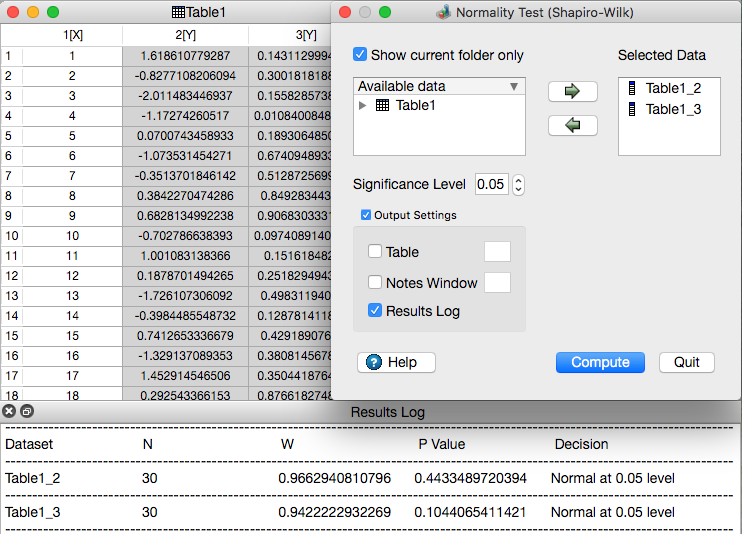Viewport: 742px width, 534px height.
Task: Enable the Table output checkbox
Action: pyautogui.click(x=375, y=252)
